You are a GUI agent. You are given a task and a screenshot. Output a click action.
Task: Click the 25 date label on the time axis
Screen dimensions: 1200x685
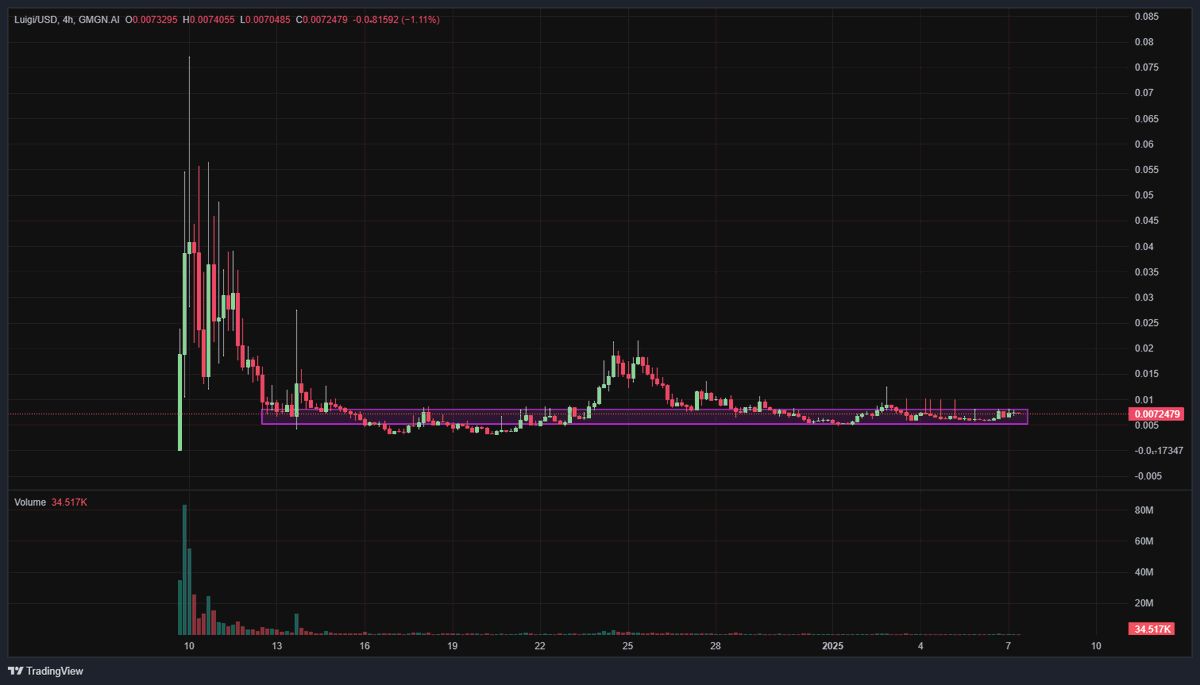pyautogui.click(x=627, y=647)
